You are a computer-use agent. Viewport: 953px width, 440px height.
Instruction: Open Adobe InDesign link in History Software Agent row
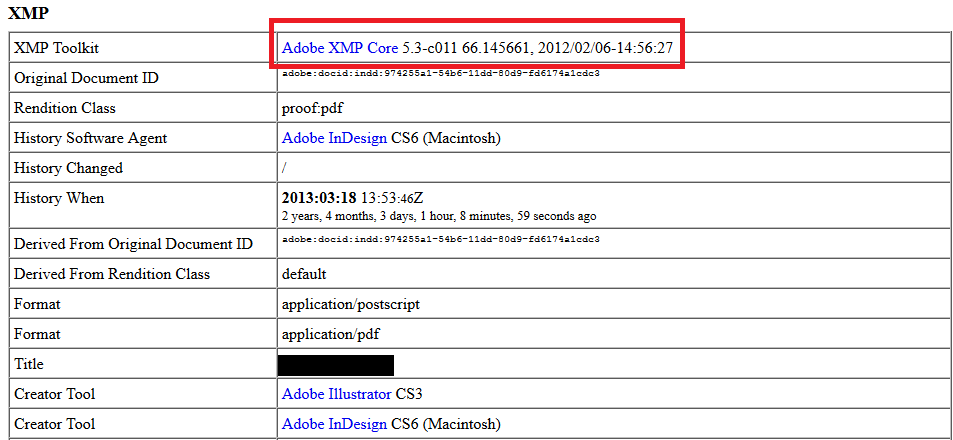[x=334, y=139]
